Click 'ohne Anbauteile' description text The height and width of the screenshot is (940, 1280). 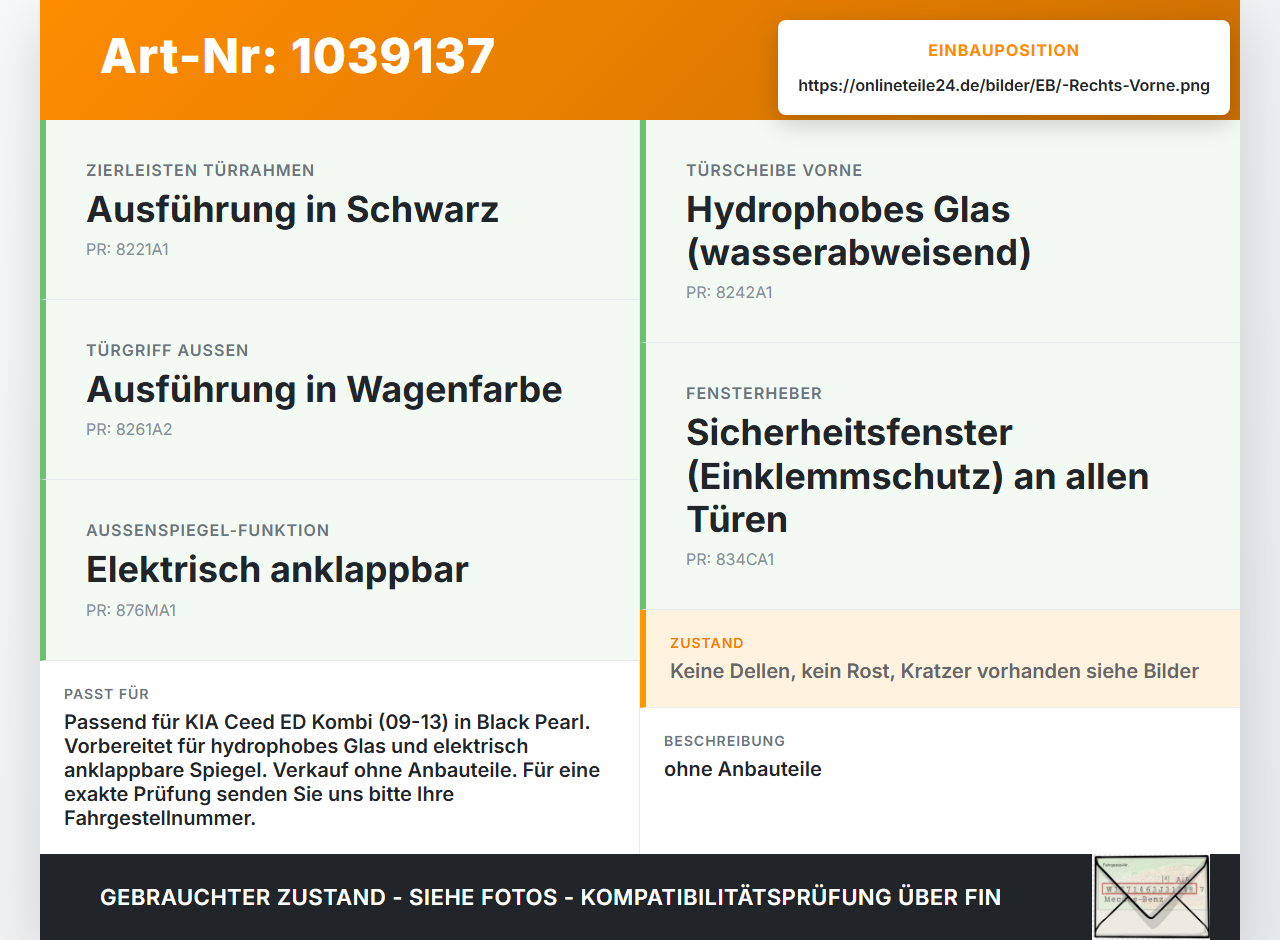coord(743,769)
